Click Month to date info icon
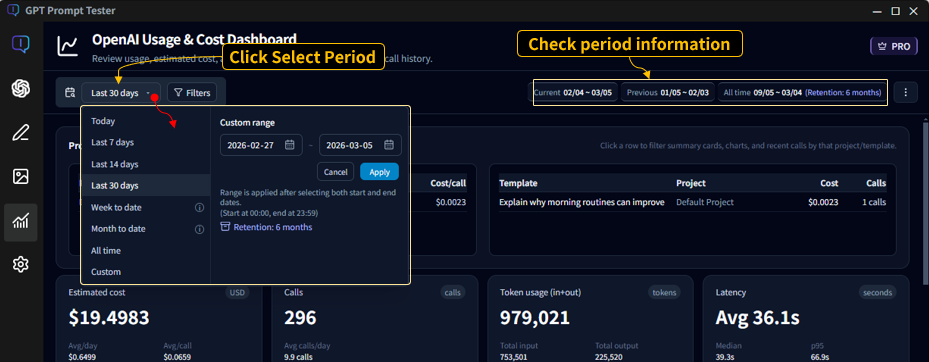 click(x=200, y=229)
